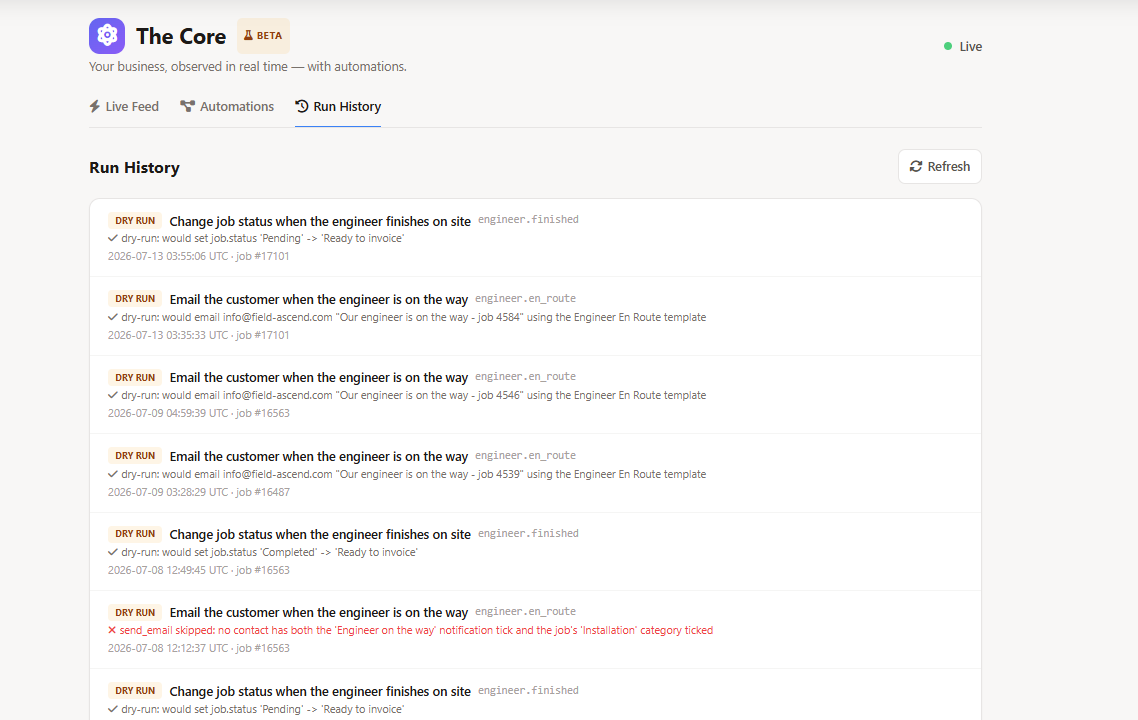Click tagline 'Your business, observed in real time'
The height and width of the screenshot is (720, 1138).
(x=189, y=67)
